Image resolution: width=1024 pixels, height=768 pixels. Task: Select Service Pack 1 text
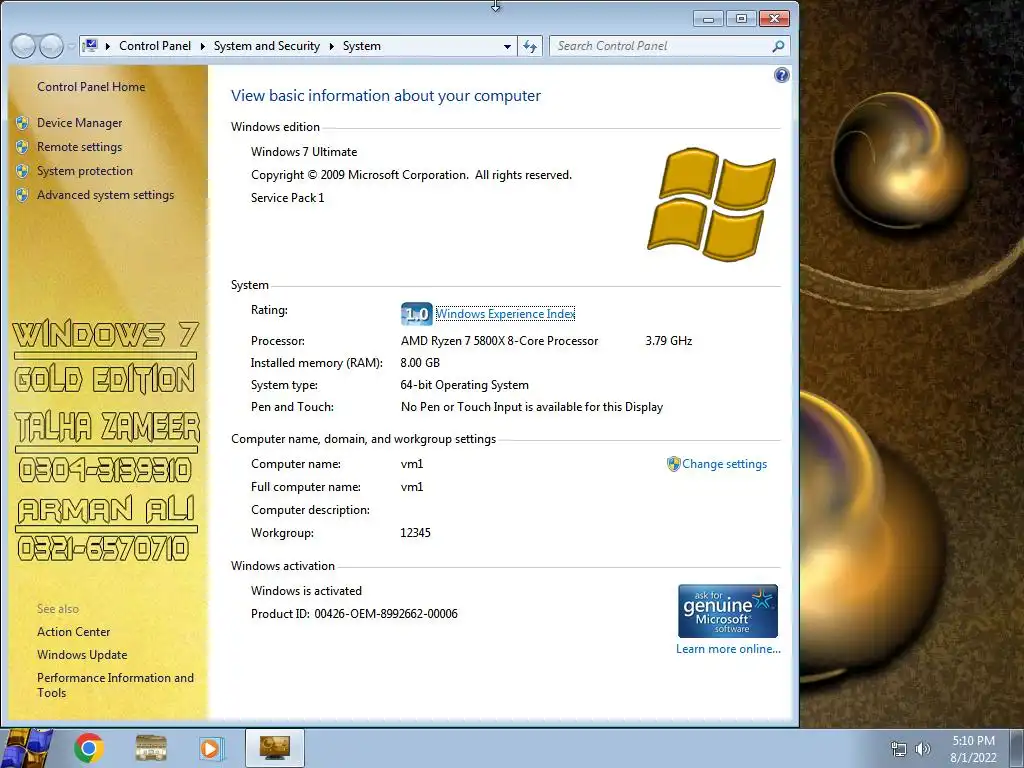(287, 198)
